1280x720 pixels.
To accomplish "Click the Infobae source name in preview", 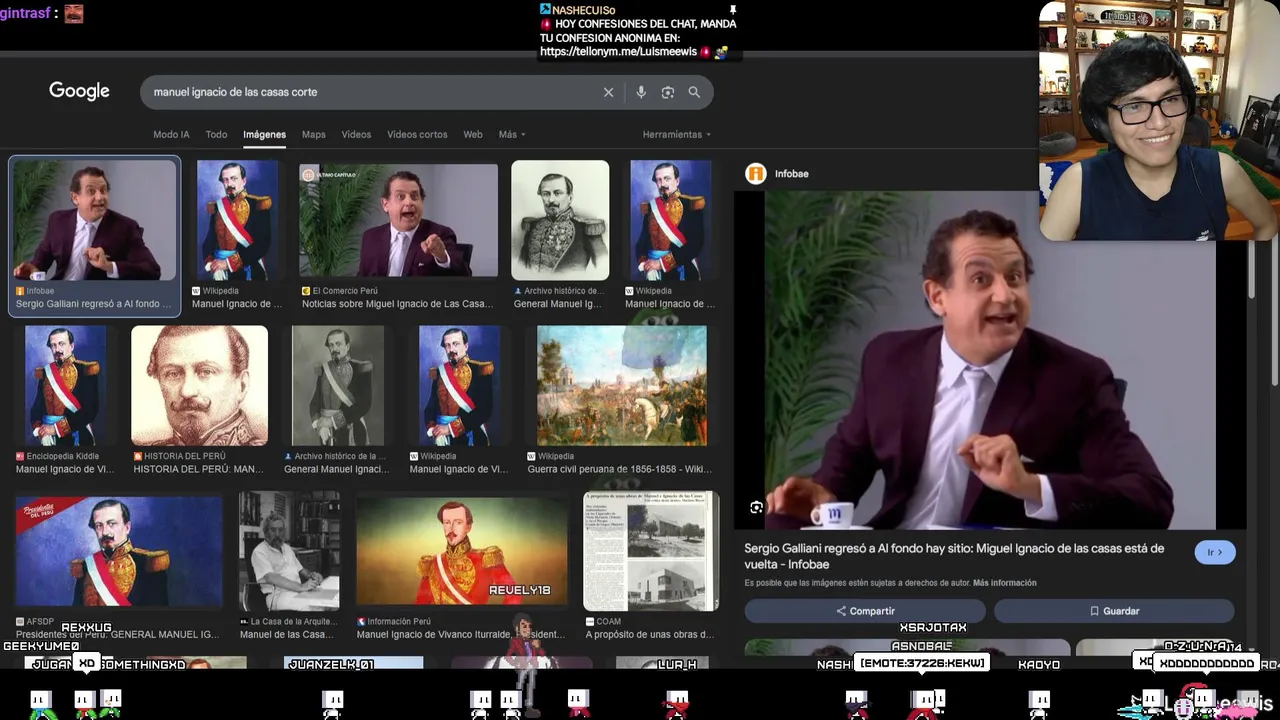I will 792,174.
